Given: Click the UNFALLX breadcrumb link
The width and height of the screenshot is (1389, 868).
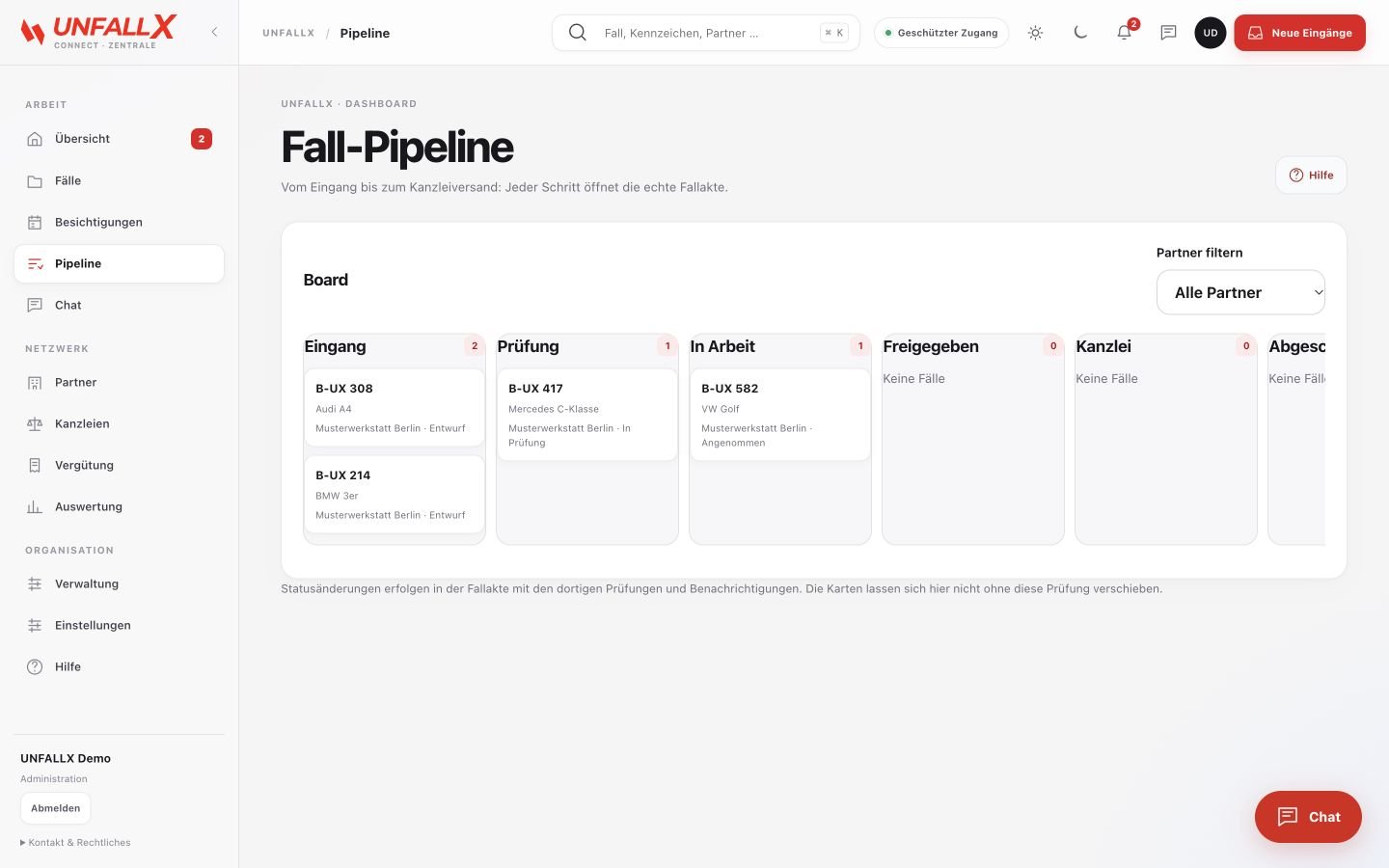Looking at the screenshot, I should 288,33.
